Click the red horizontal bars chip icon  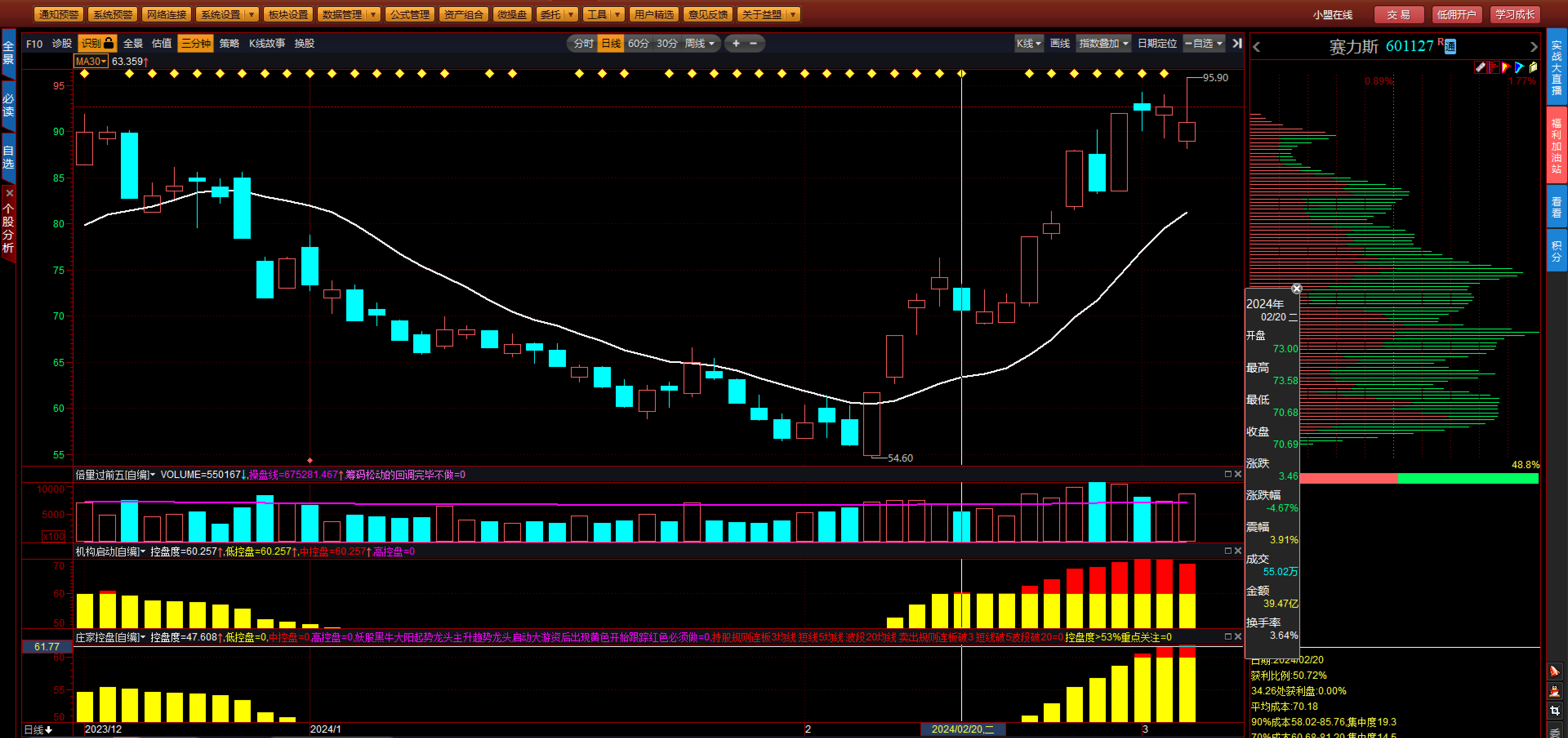[1493, 67]
